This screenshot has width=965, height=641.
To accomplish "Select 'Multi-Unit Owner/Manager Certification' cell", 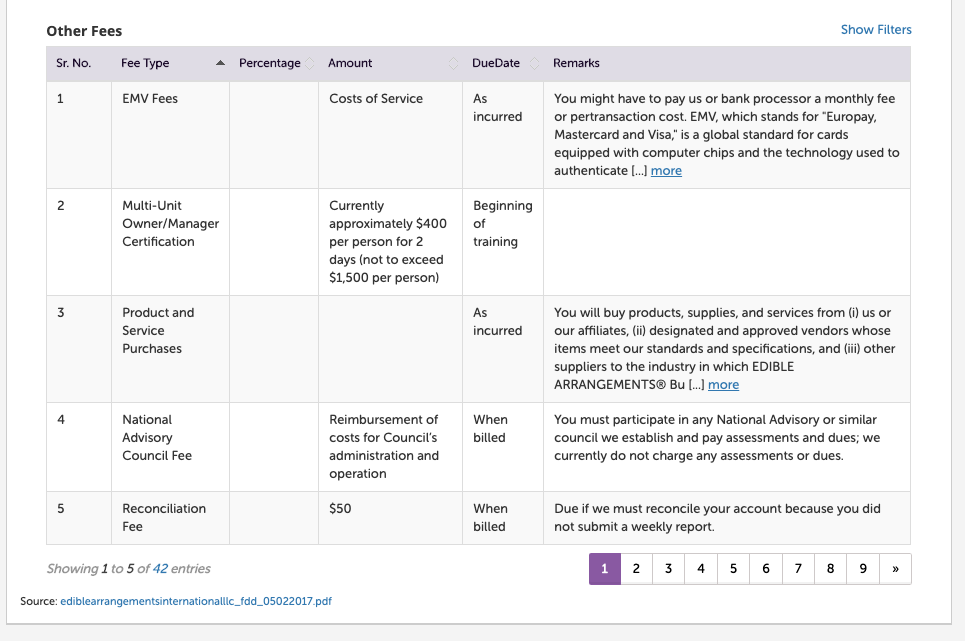I will 170,242.
